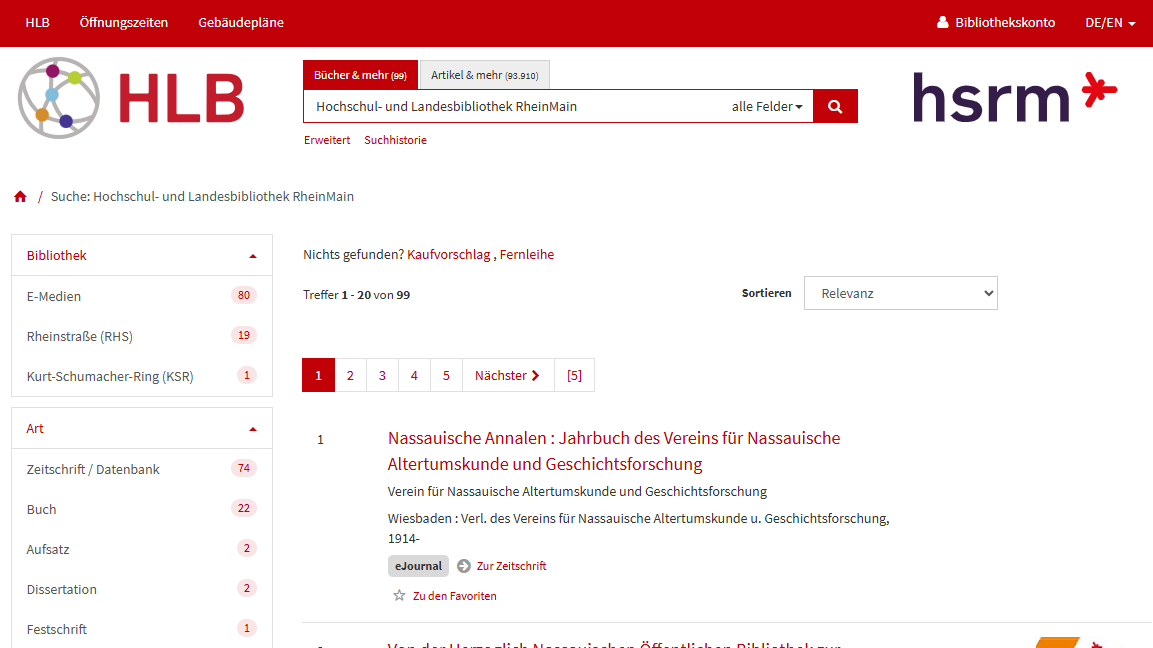Switch to Artikel & mehr tab
The width and height of the screenshot is (1153, 648).
tap(484, 75)
